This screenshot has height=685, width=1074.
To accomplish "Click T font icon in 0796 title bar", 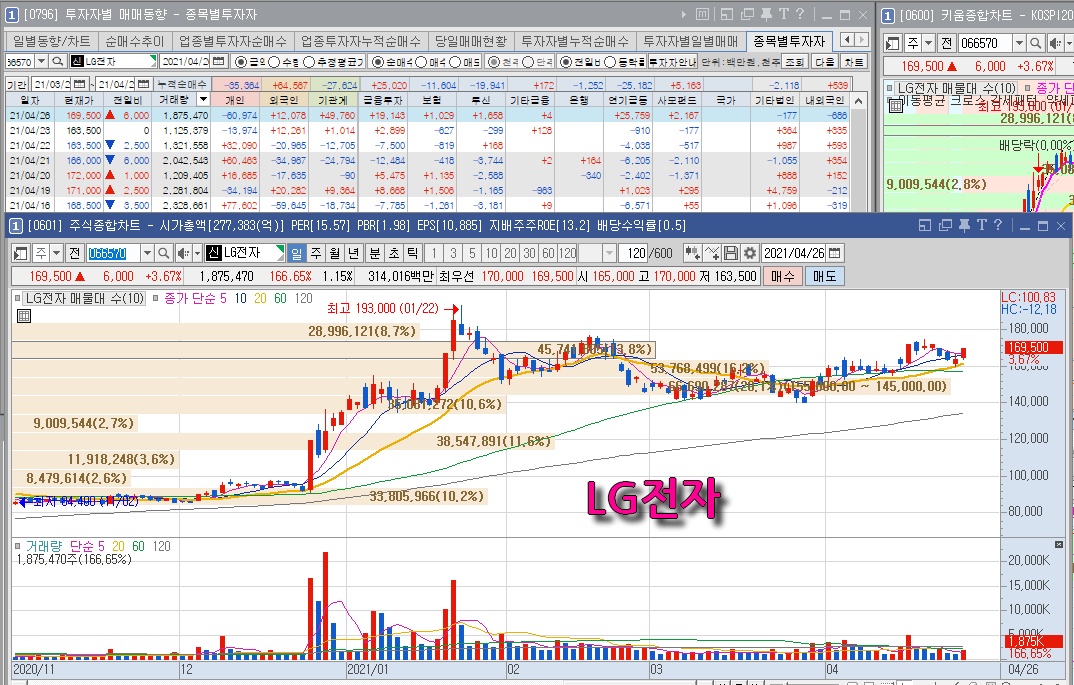I will [x=783, y=14].
